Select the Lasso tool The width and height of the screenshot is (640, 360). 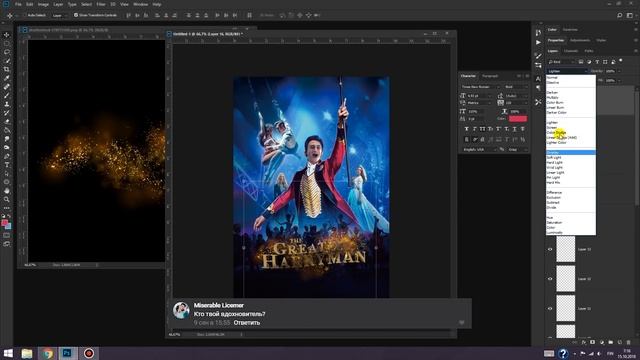7,52
